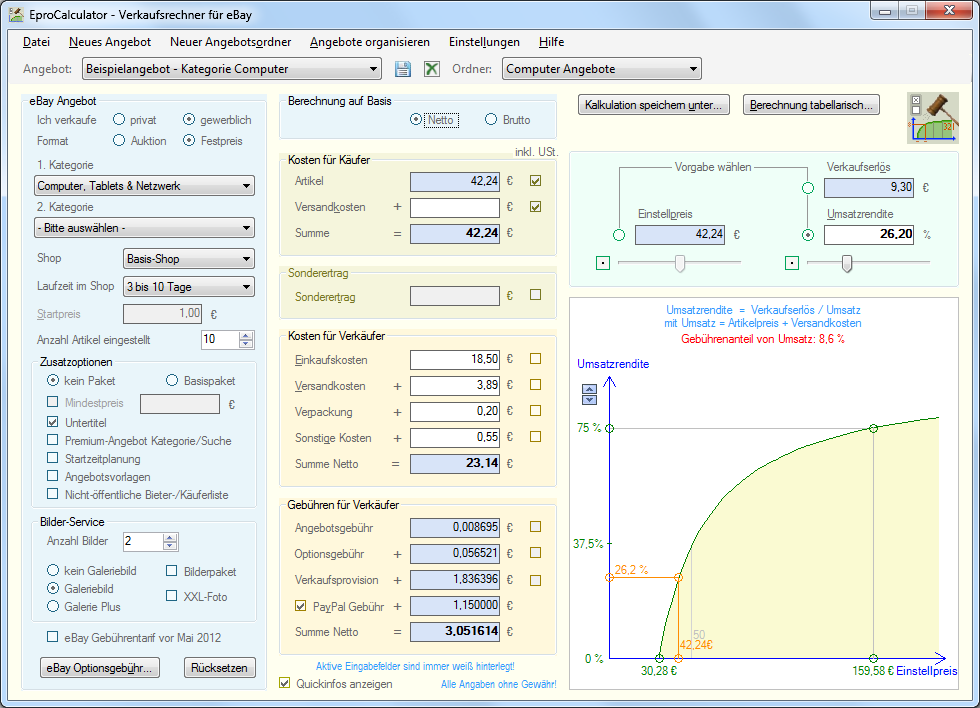Click the Rücksetzen button
Image resolution: width=980 pixels, height=708 pixels.
[x=219, y=667]
